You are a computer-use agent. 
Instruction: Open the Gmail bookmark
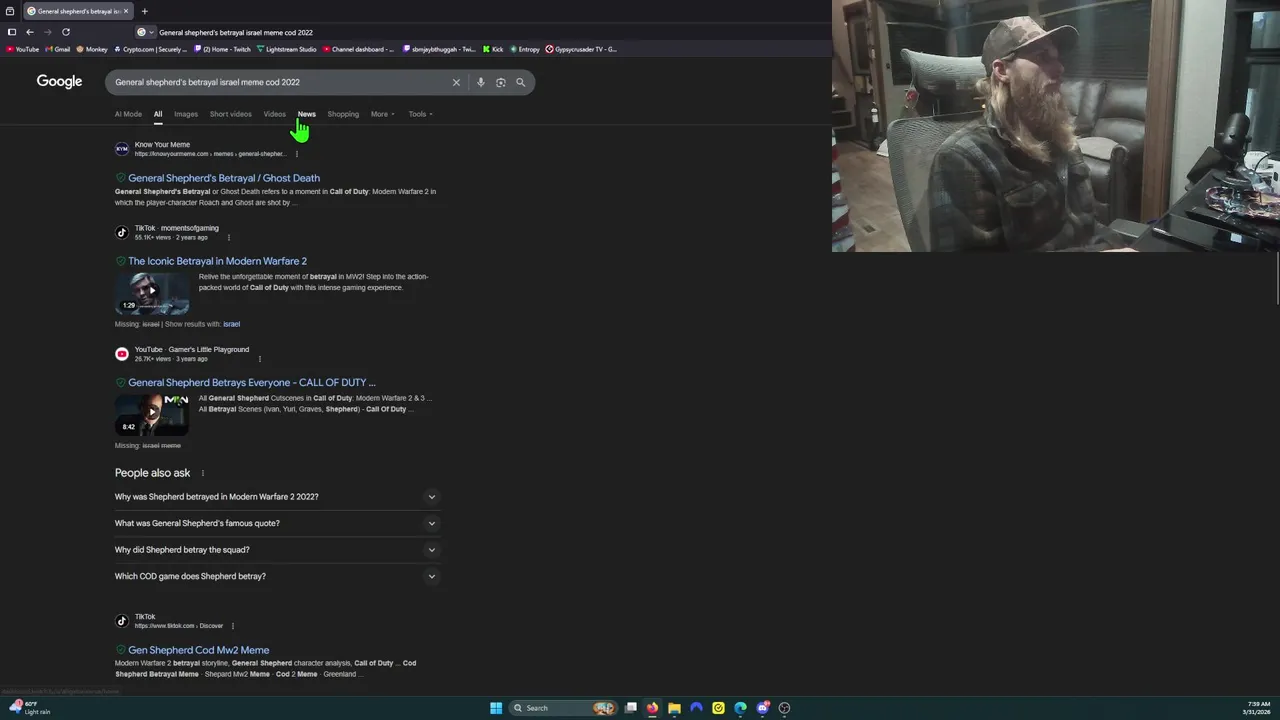point(58,49)
